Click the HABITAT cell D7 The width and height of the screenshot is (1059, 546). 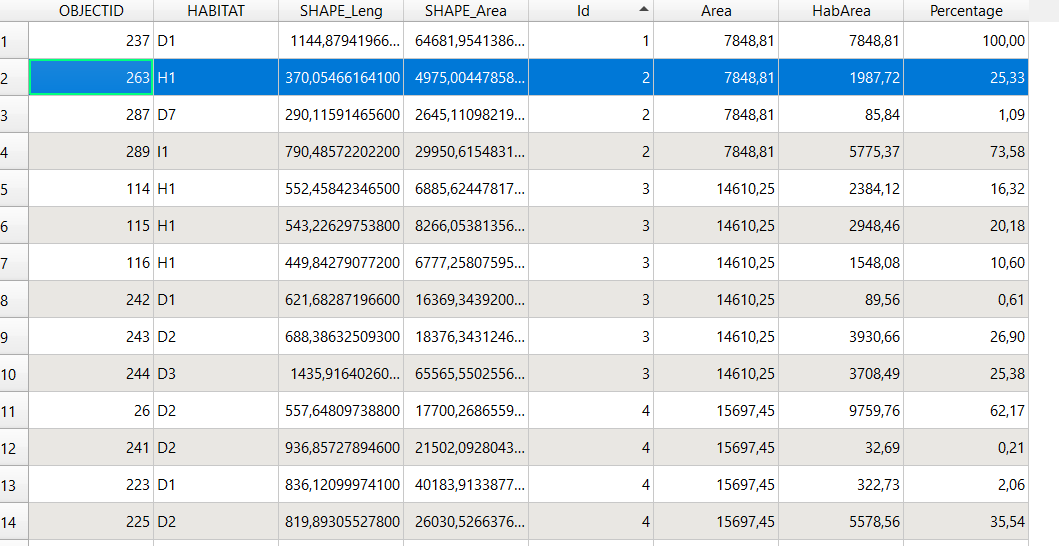[x=216, y=114]
